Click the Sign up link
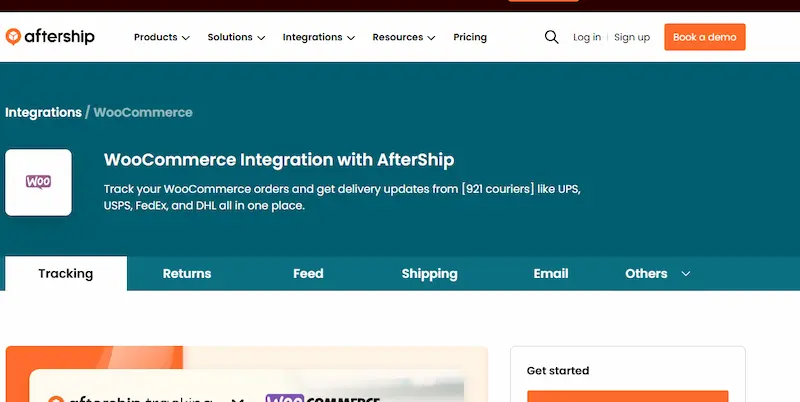800x402 pixels. click(632, 37)
